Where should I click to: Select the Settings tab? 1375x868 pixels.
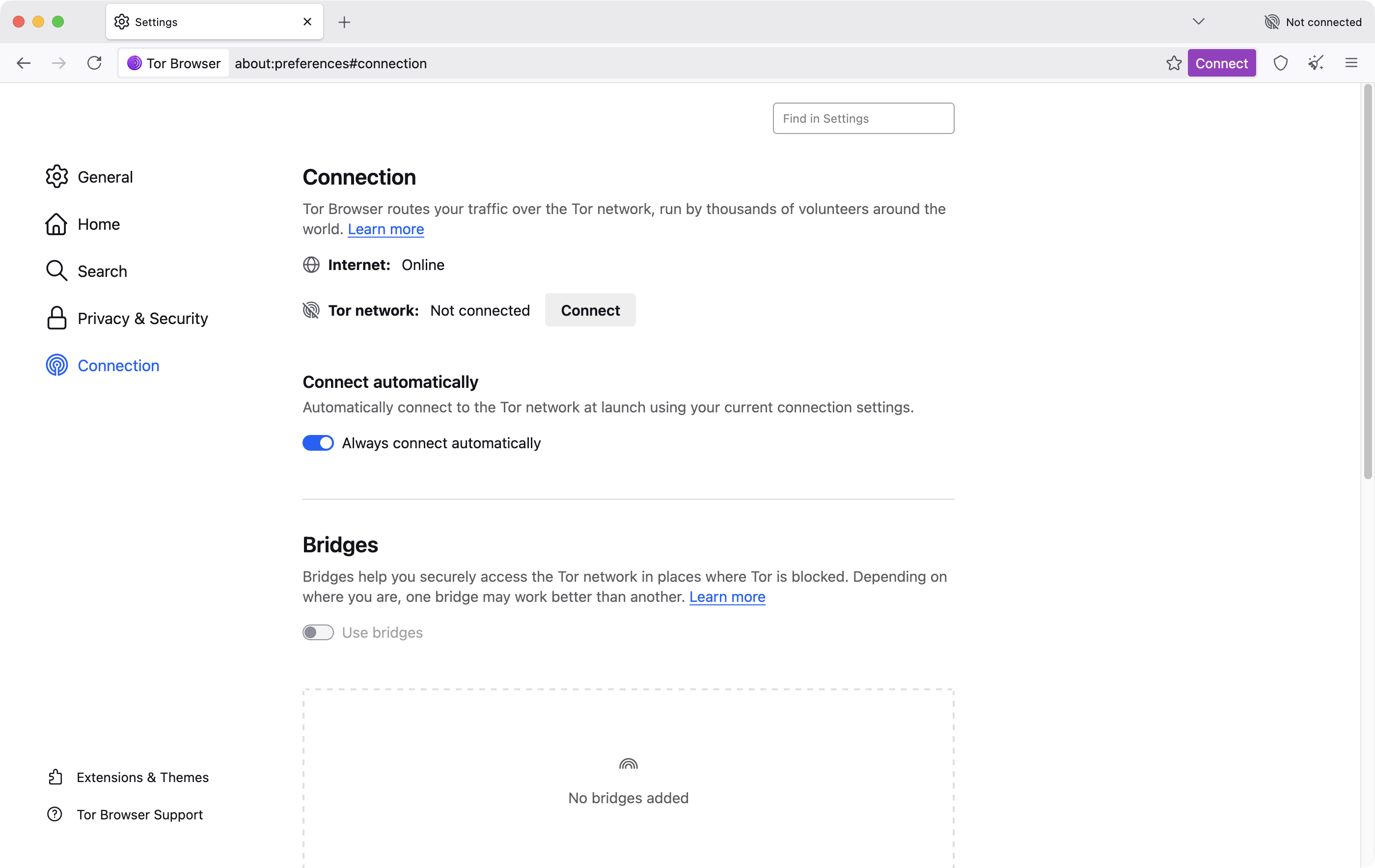(215, 22)
